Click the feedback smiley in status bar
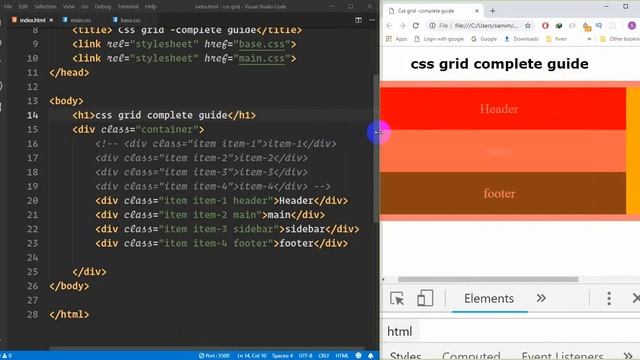The height and width of the screenshot is (360, 640). (x=358, y=356)
